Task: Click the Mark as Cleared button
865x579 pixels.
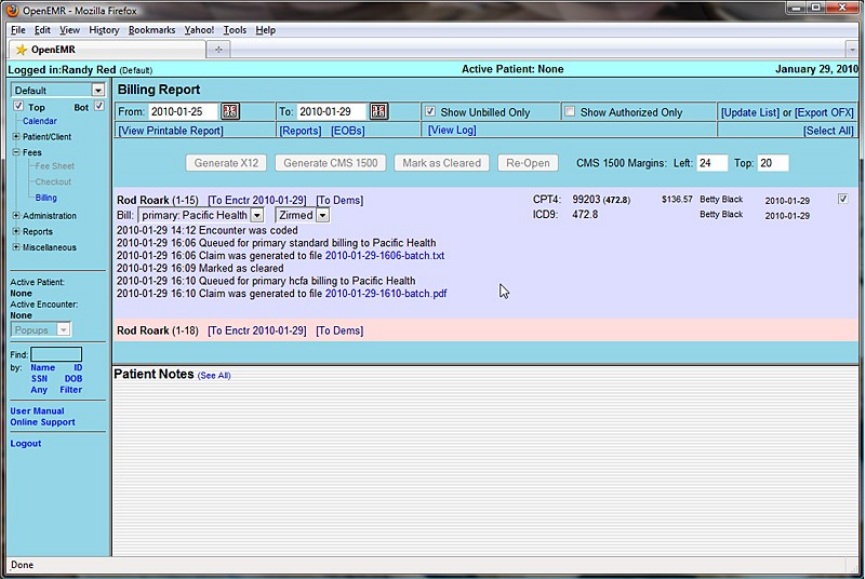Action: click(x=441, y=163)
